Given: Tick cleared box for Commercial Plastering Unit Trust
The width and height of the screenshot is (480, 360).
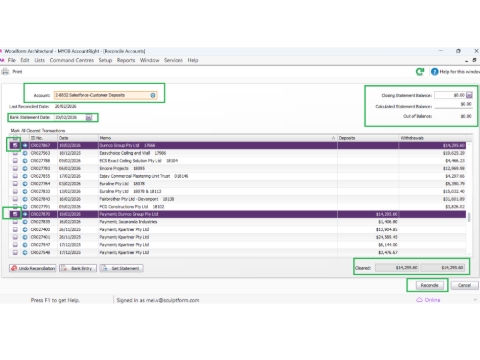Looking at the screenshot, I should pos(15,176).
